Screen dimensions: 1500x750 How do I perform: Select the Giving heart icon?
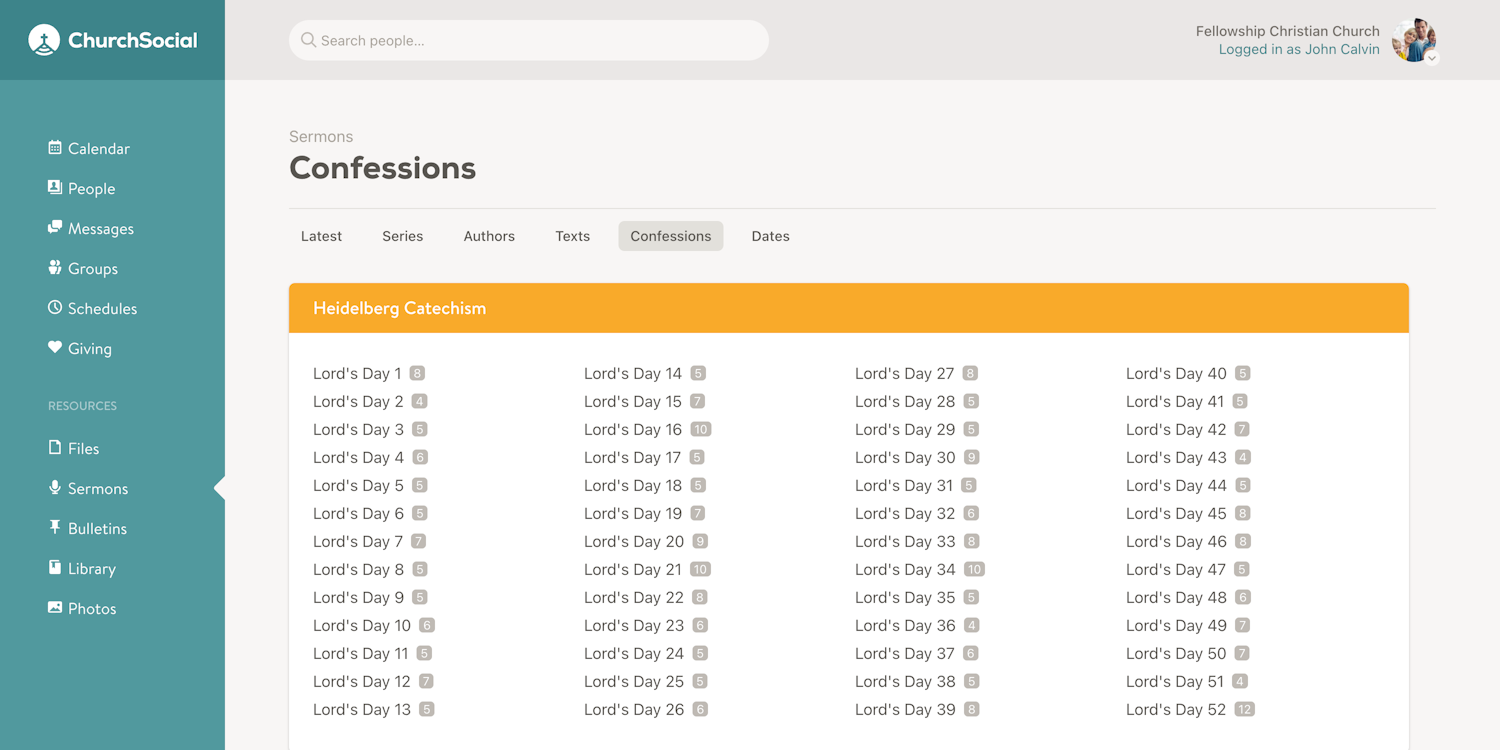coord(53,348)
